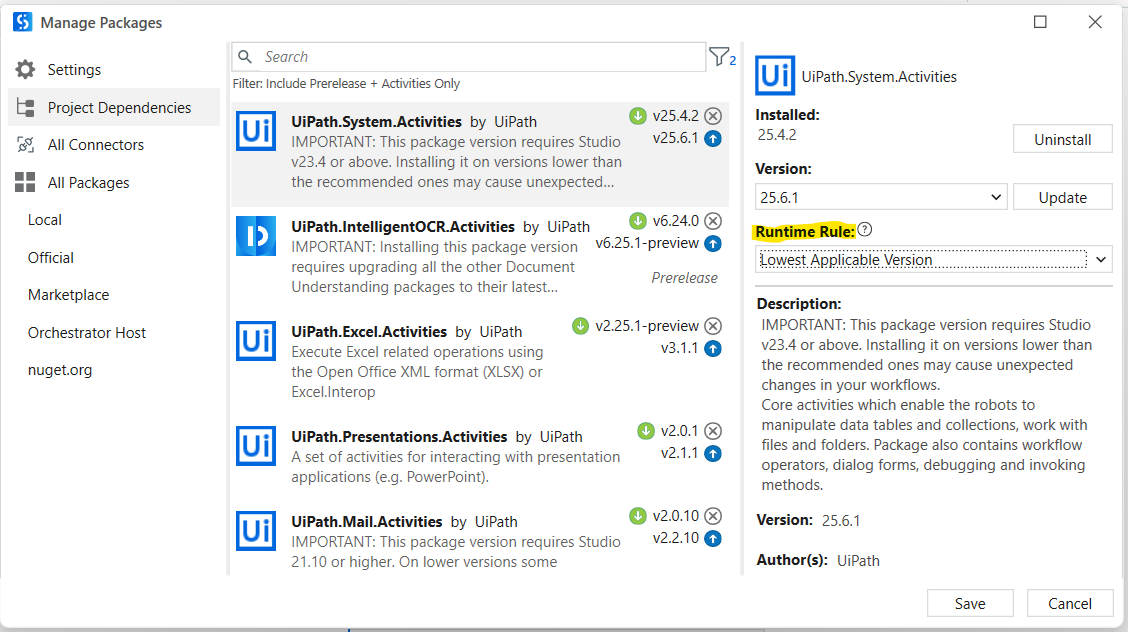Click green installed icon beside Excel v2.25.1-preview
The image size is (1128, 632).
coord(581,326)
